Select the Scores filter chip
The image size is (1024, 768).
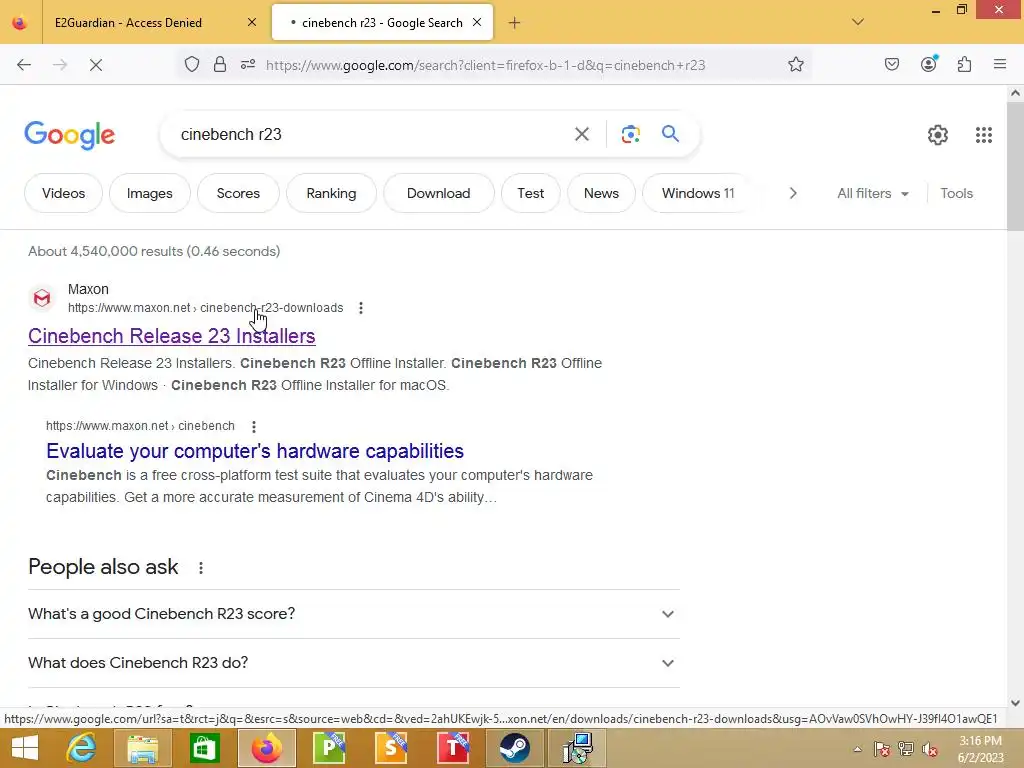click(238, 193)
